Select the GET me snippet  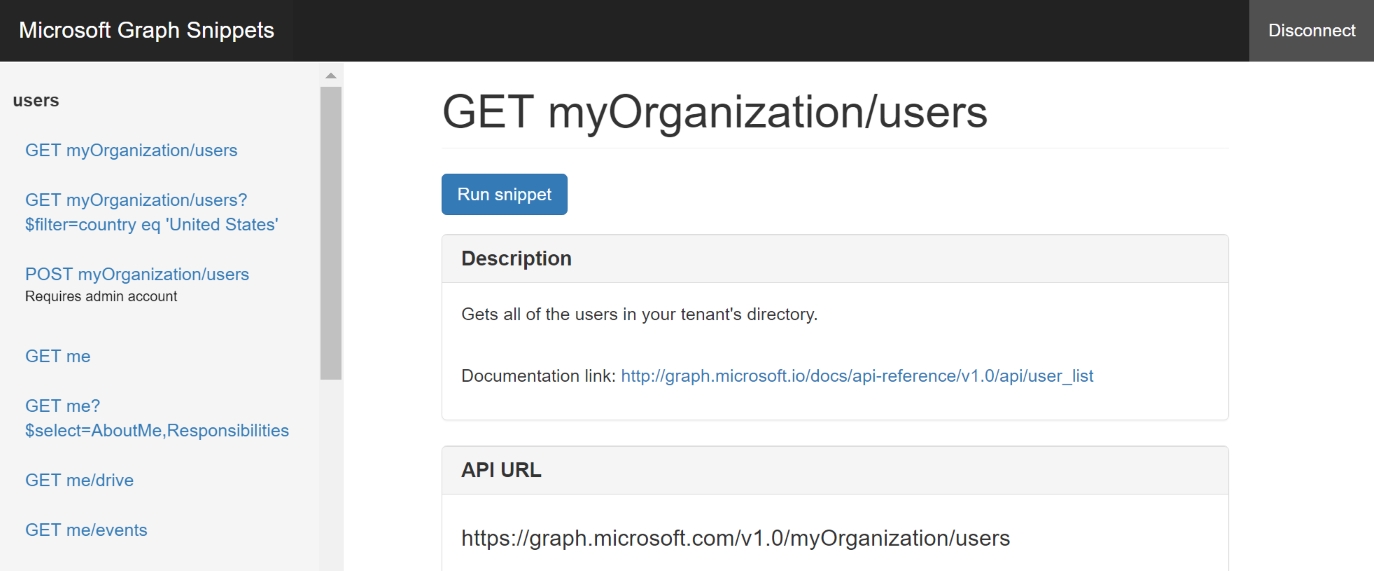(x=58, y=356)
